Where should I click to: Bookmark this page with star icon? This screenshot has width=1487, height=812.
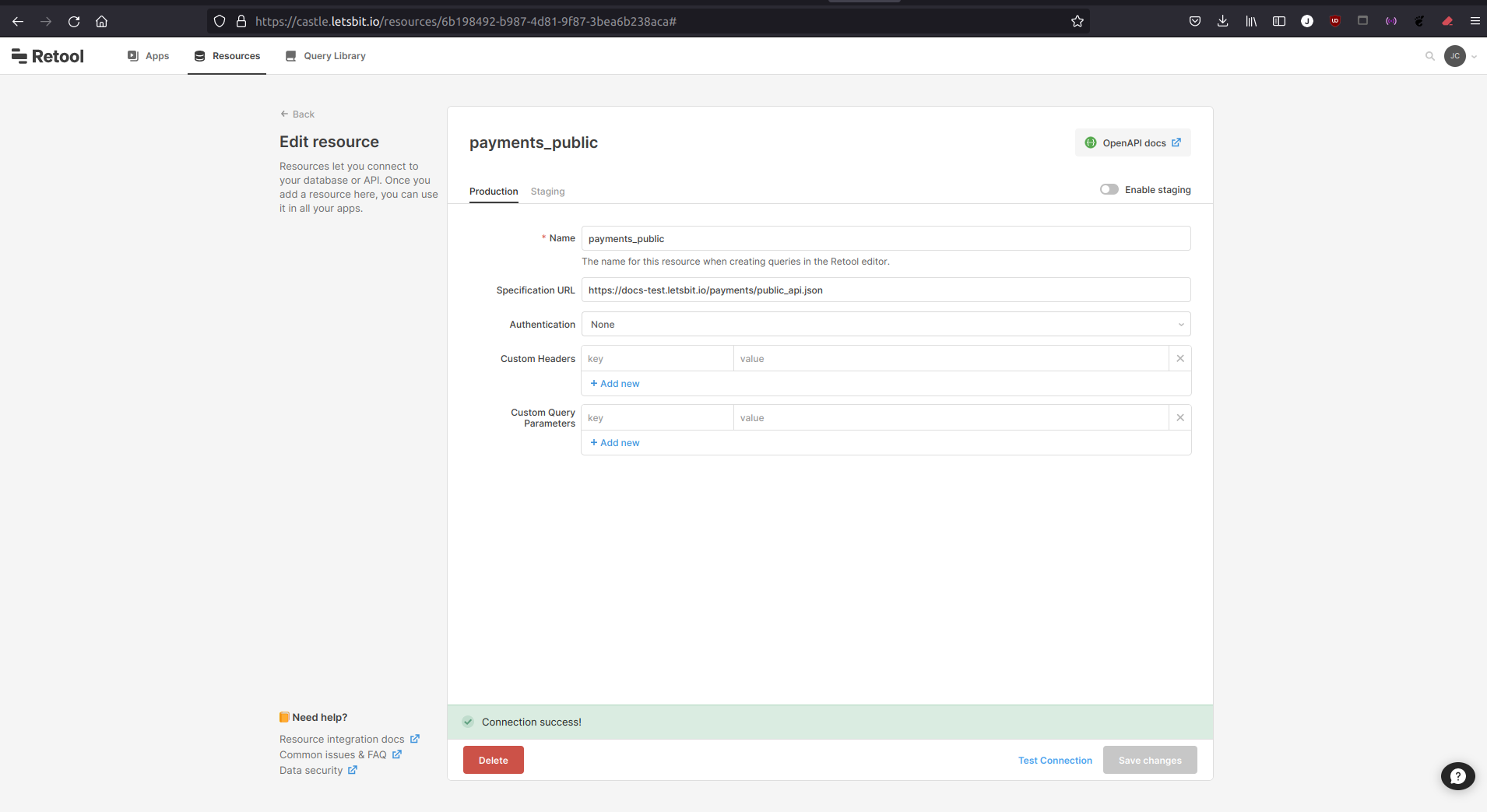pos(1077,22)
